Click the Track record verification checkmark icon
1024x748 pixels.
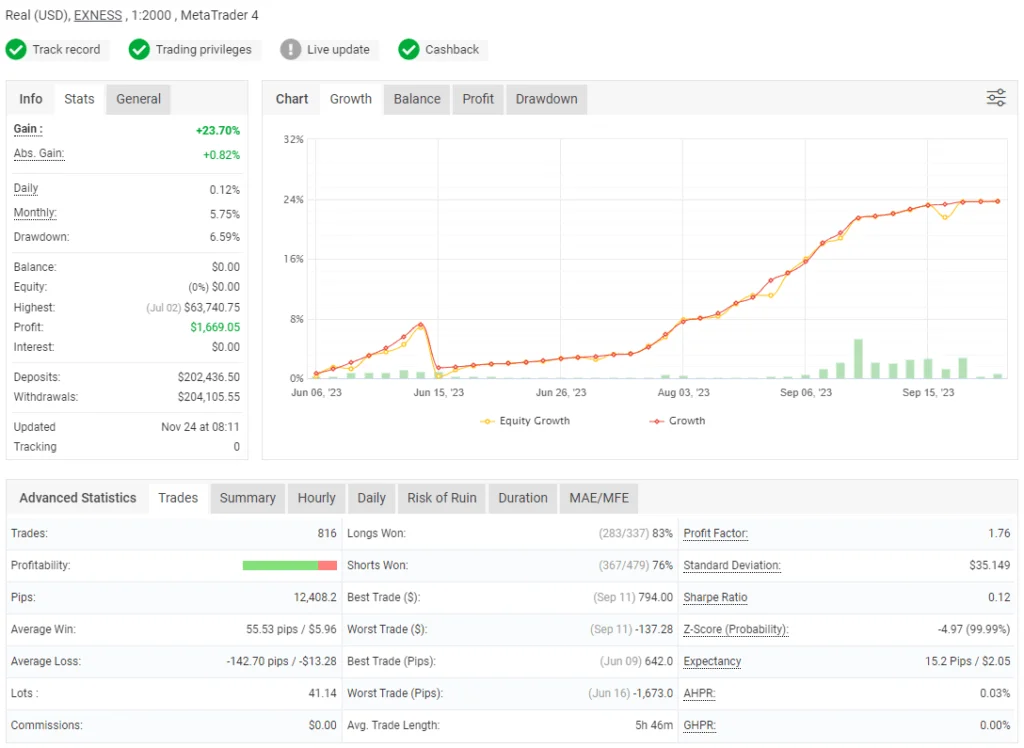(x=17, y=49)
